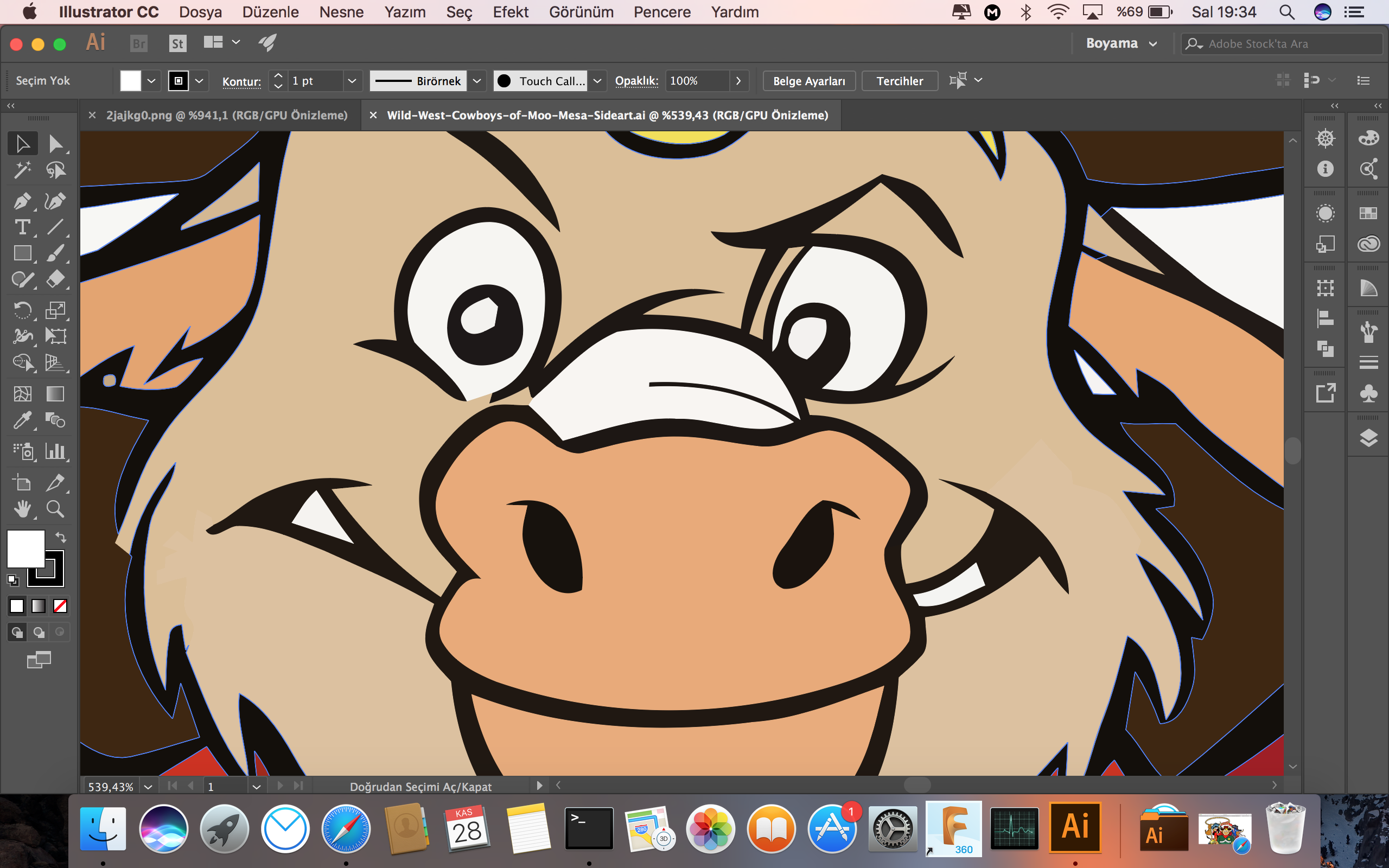The image size is (1389, 868).
Task: Select the Selection tool arrow
Action: [22, 144]
